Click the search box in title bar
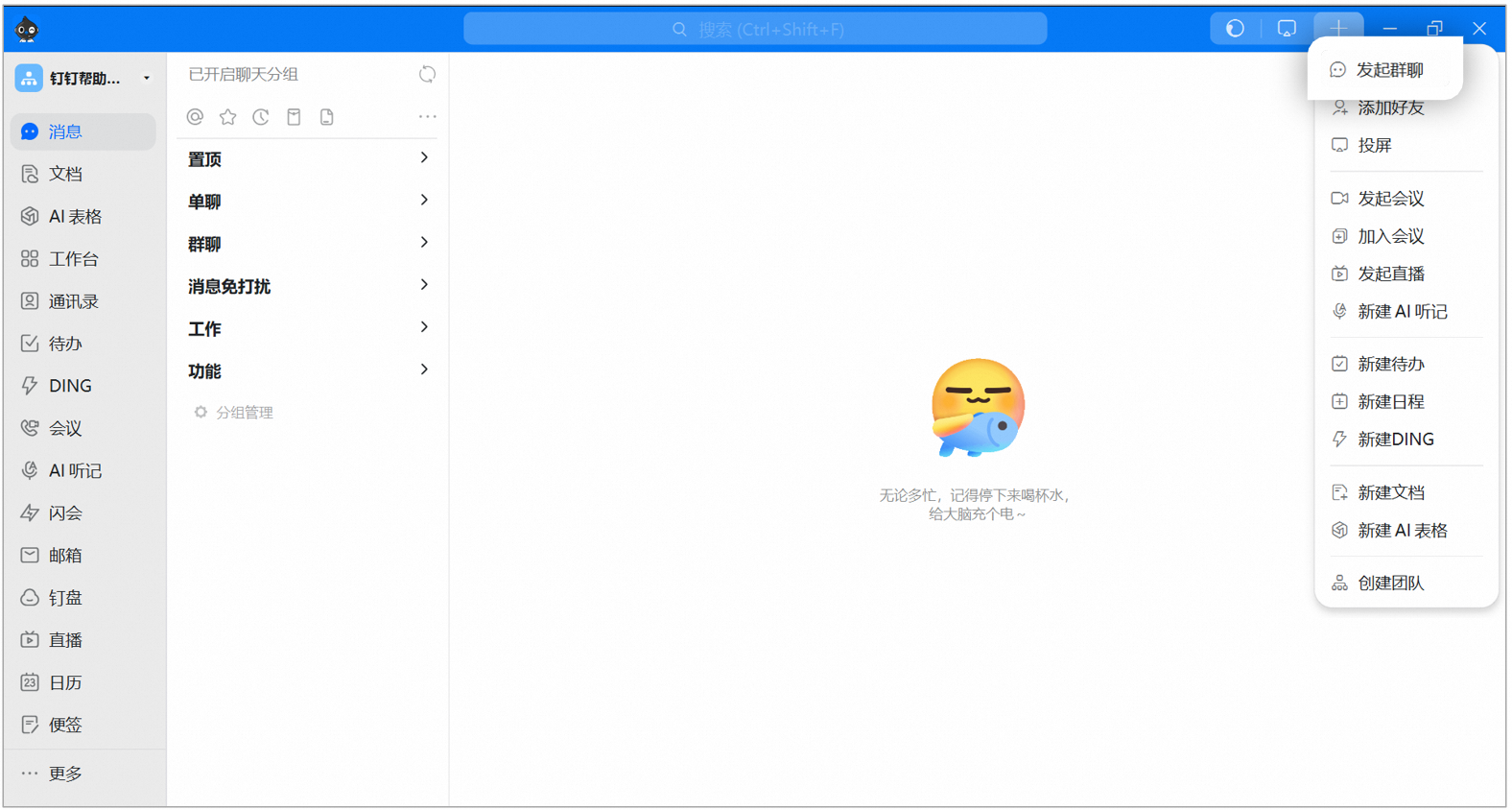Screen dimensions: 1512x810 (755, 30)
